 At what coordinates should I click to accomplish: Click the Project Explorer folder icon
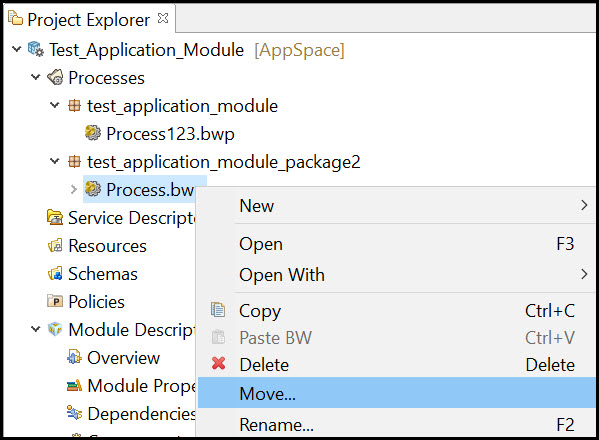pyautogui.click(x=15, y=18)
